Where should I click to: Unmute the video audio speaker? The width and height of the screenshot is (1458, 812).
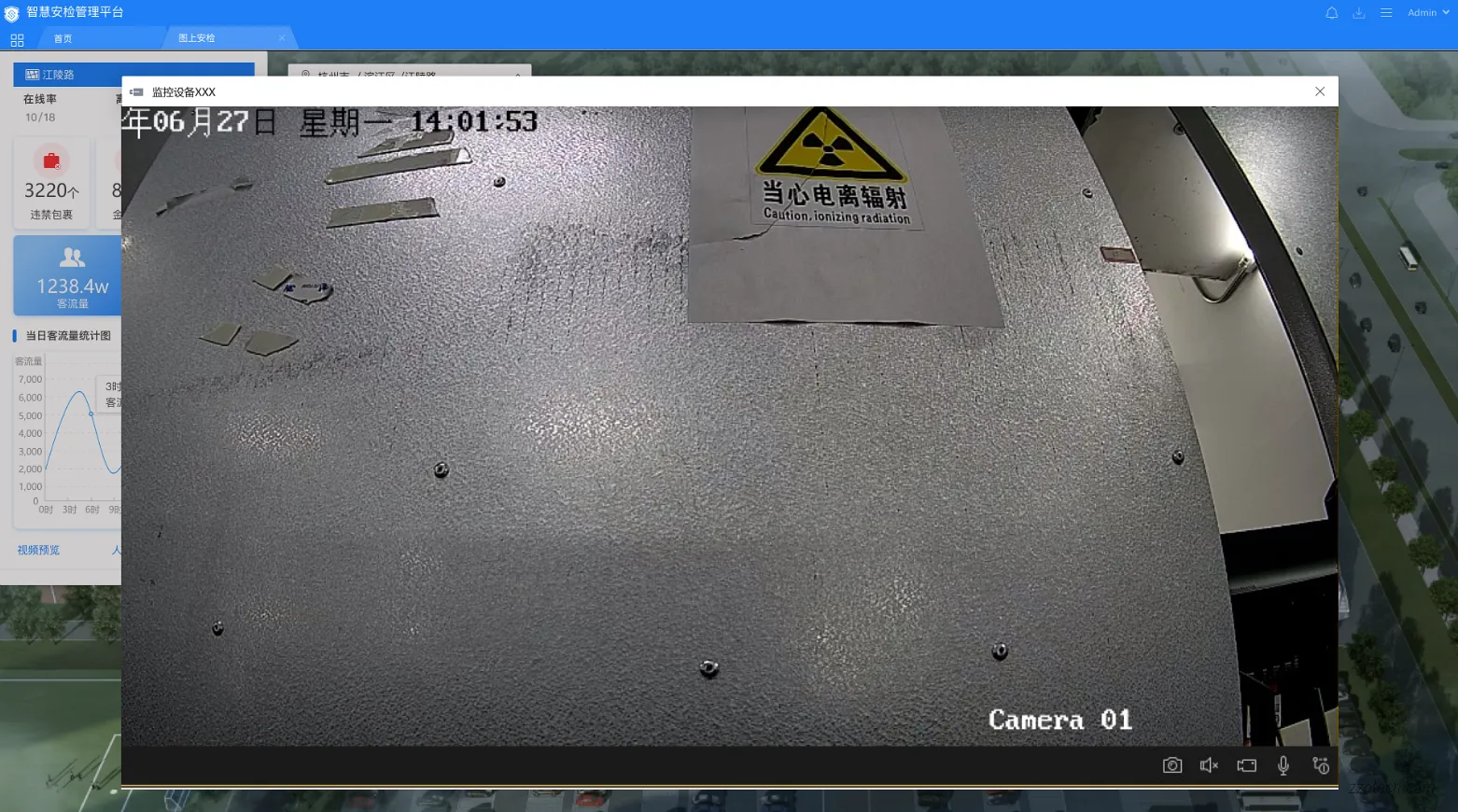1209,765
